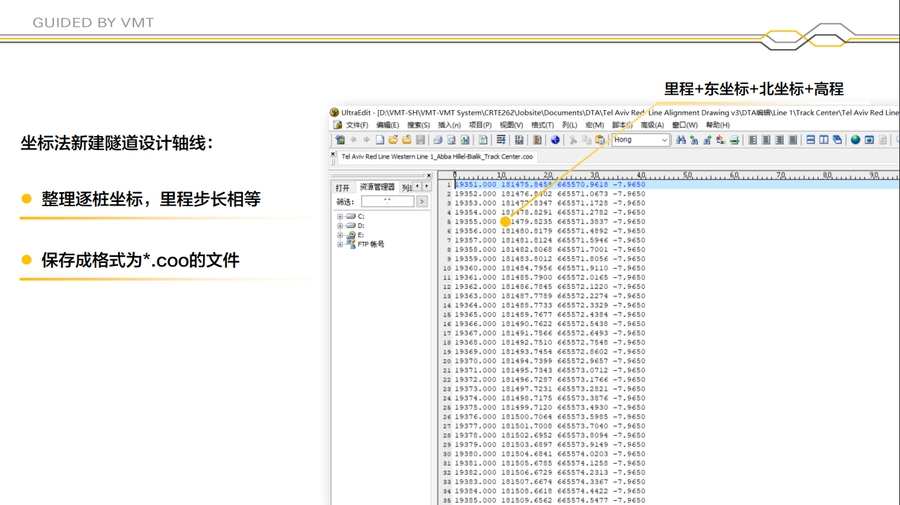This screenshot has width=900, height=505.
Task: Select the D: drive icon in explorer tree
Action: 351,226
